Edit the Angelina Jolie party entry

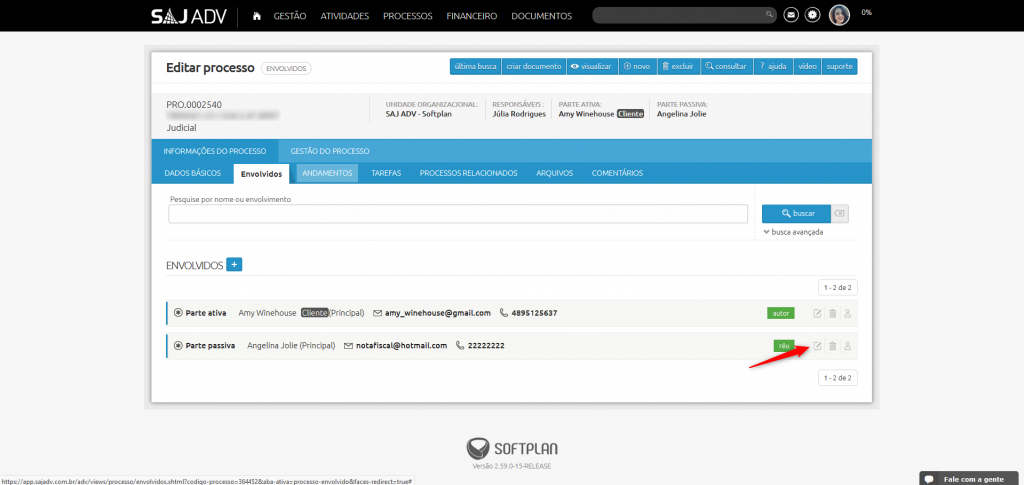click(x=817, y=346)
